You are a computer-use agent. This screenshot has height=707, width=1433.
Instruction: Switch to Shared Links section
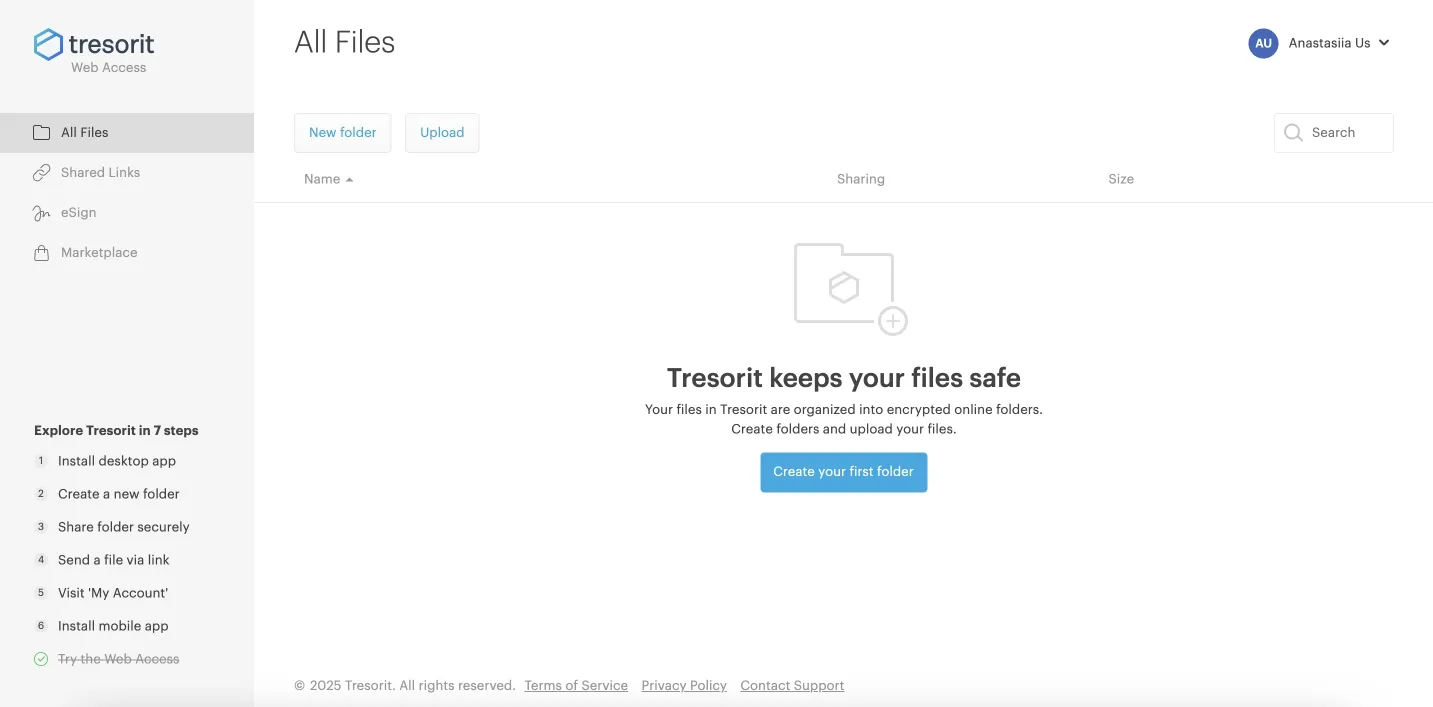pyautogui.click(x=98, y=172)
